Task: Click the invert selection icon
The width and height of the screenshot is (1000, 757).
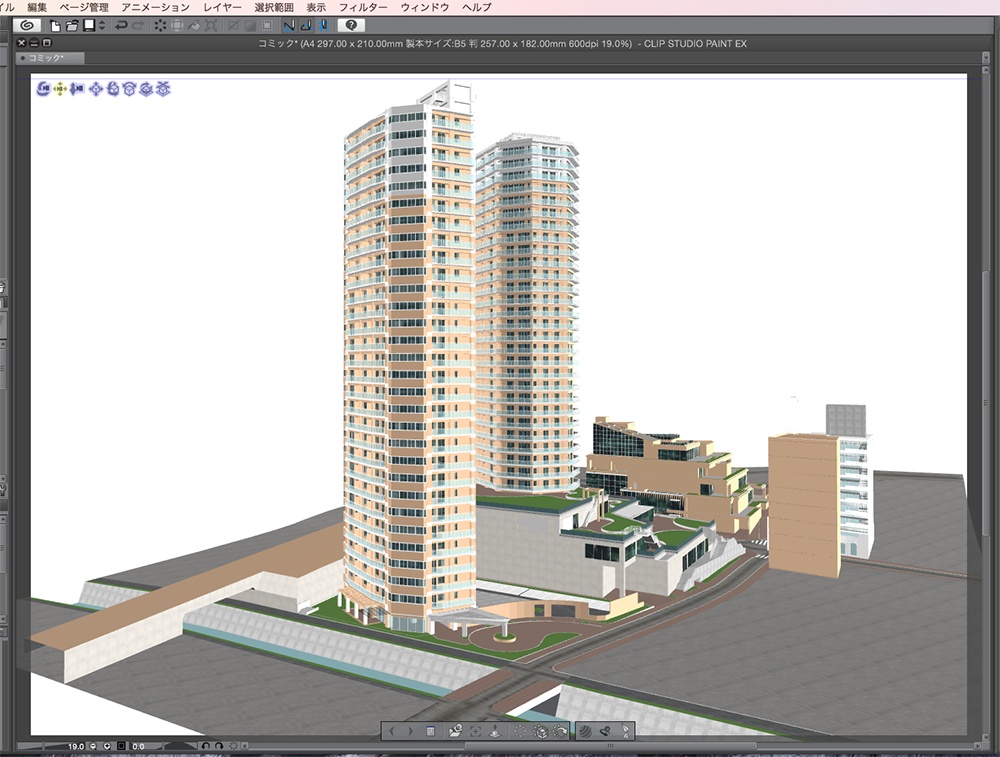Action: (250, 25)
